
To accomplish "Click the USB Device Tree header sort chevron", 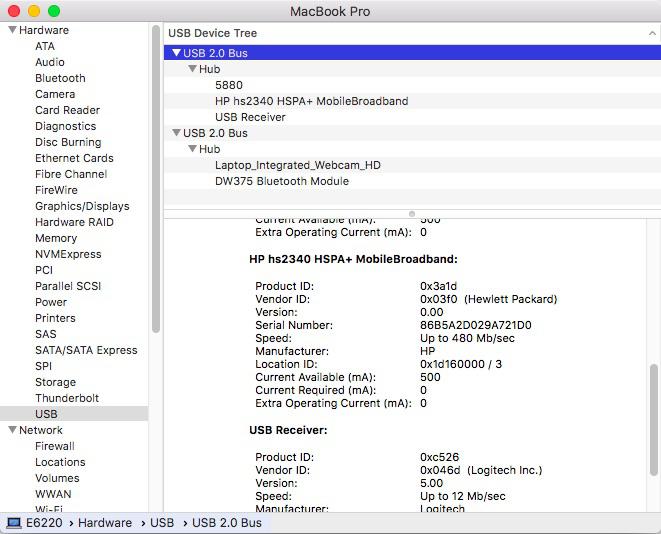I will coord(652,33).
